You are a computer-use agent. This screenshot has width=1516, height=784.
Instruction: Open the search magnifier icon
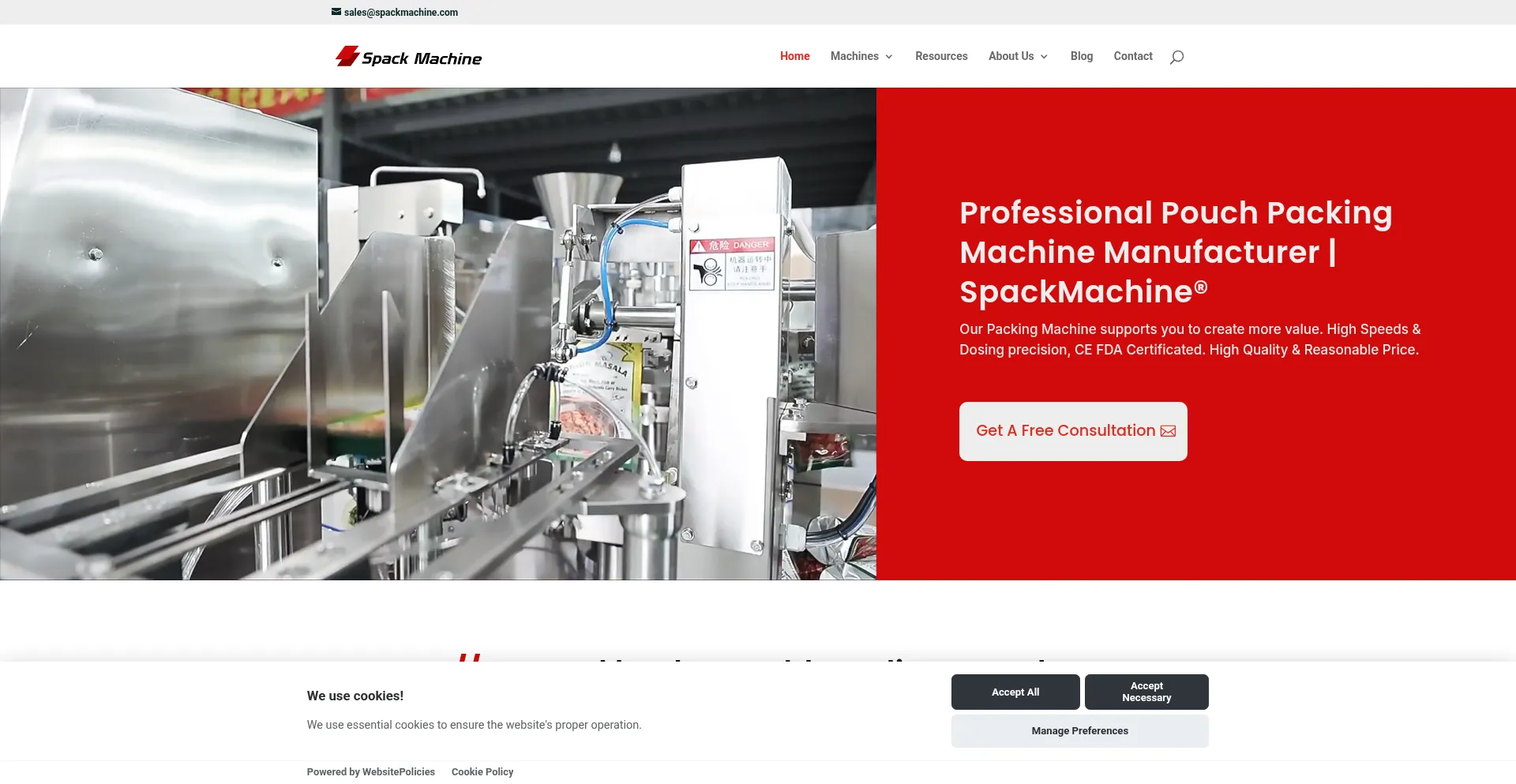tap(1176, 57)
